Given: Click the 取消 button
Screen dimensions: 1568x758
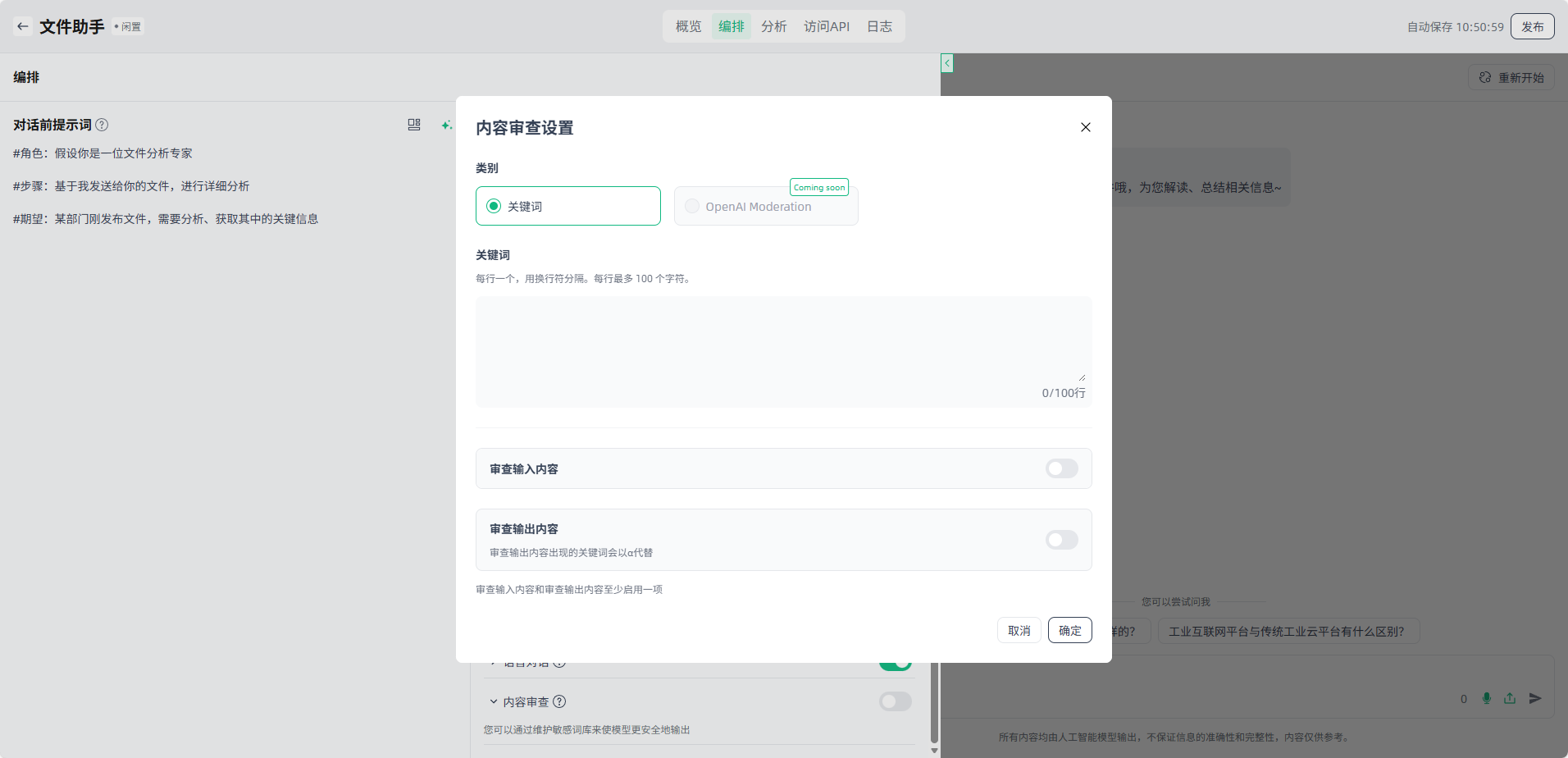Looking at the screenshot, I should (x=1019, y=630).
